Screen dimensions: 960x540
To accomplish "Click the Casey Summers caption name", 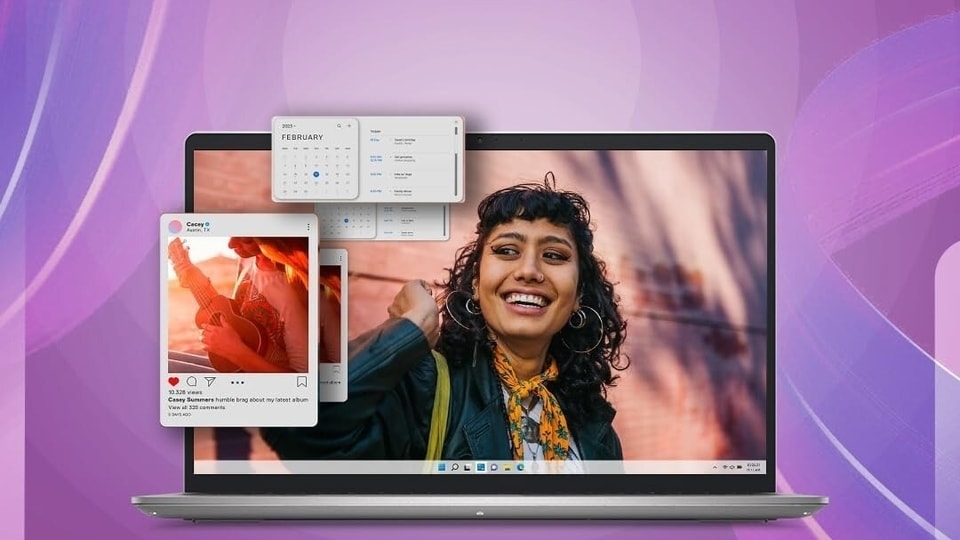I will coord(191,399).
